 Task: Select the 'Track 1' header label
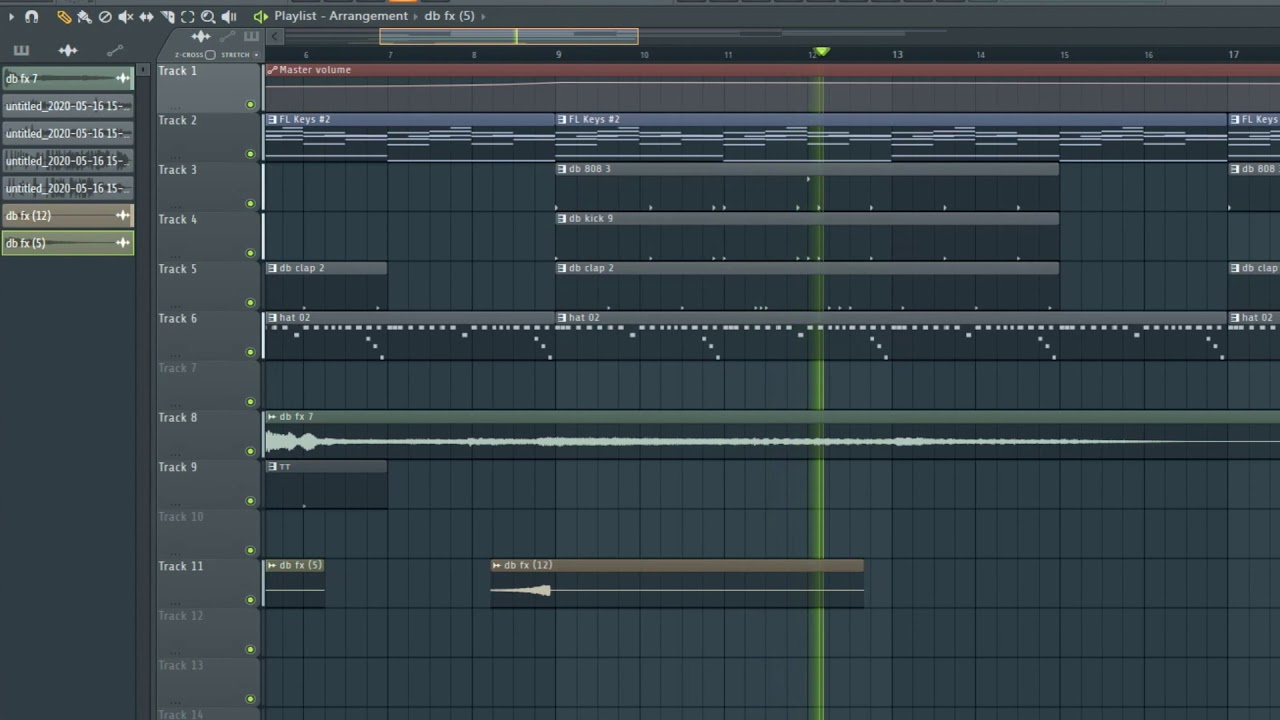(178, 71)
